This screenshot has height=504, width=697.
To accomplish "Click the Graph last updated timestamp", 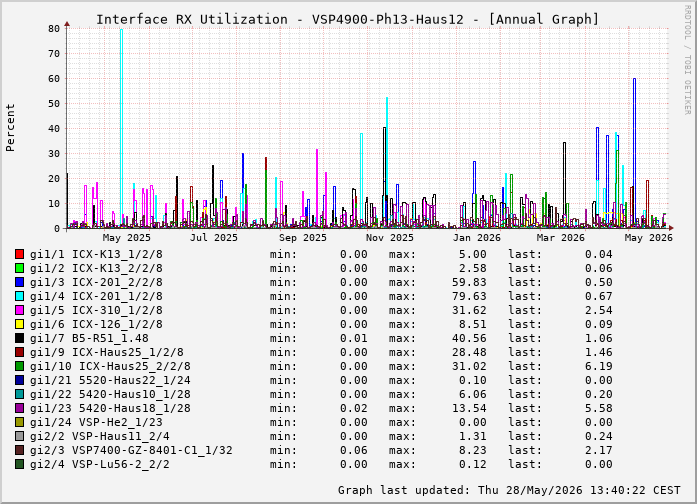I will coord(509,490).
